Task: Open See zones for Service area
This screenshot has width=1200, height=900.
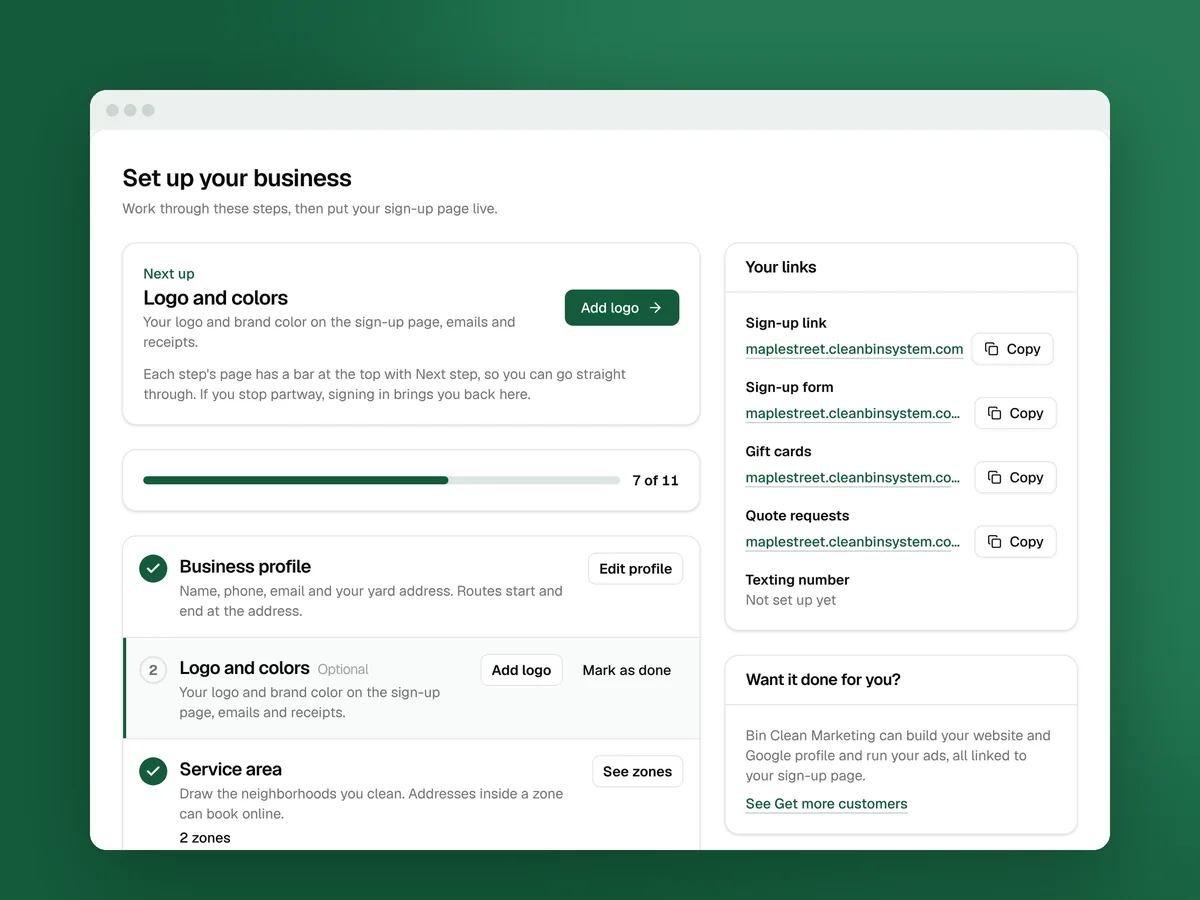Action: [637, 771]
